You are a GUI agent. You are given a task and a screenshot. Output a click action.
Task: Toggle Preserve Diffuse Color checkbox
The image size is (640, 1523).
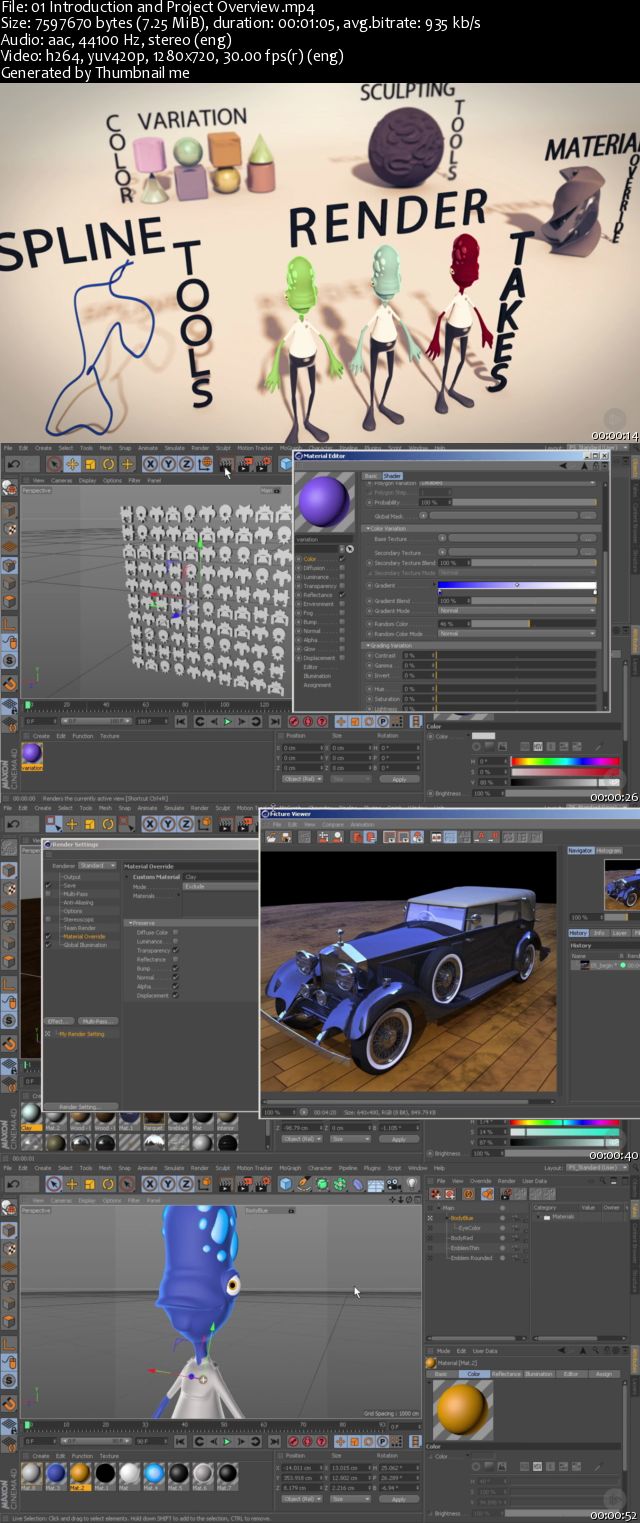point(176,932)
